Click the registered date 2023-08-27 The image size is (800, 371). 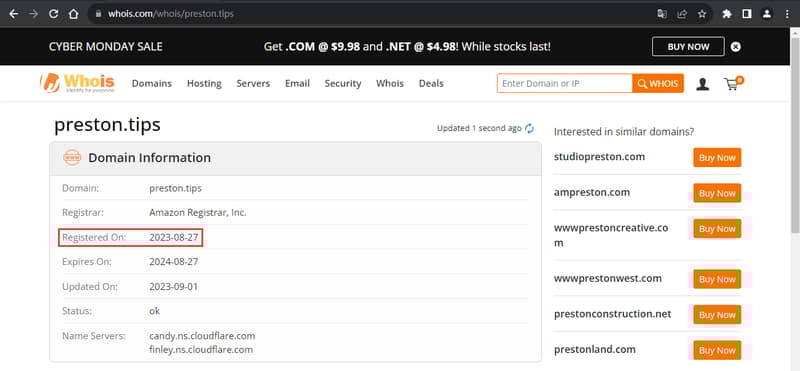(173, 237)
